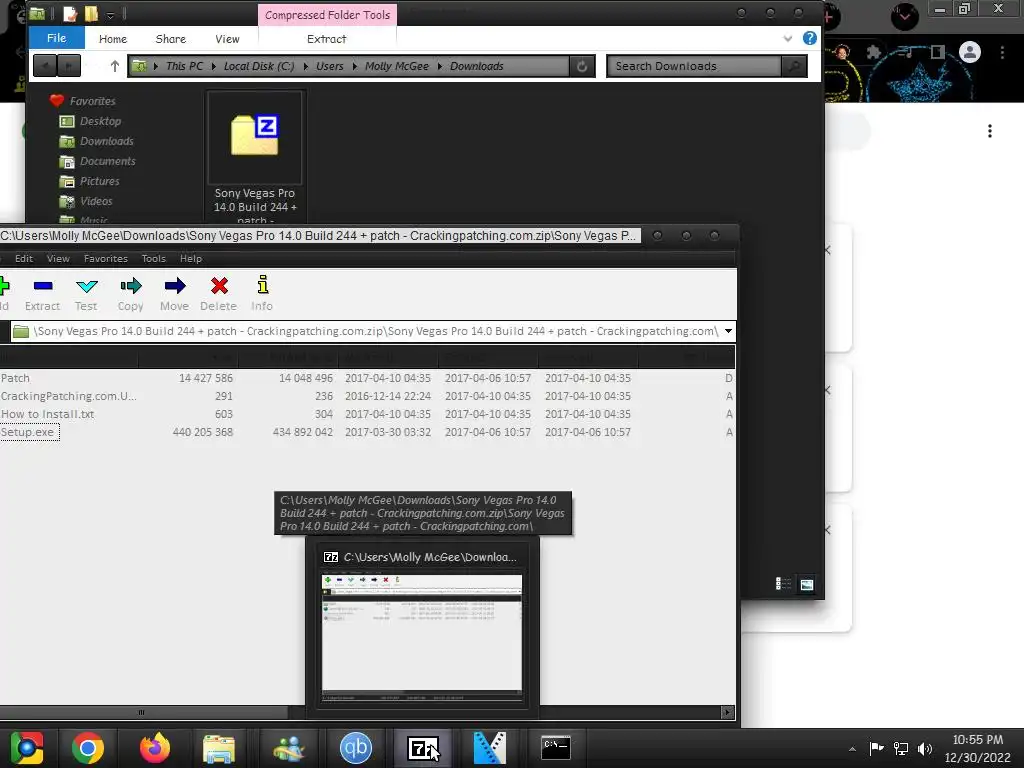Screen dimensions: 1024x768
Task: Click the browser extensions puzzle icon
Action: 873,52
